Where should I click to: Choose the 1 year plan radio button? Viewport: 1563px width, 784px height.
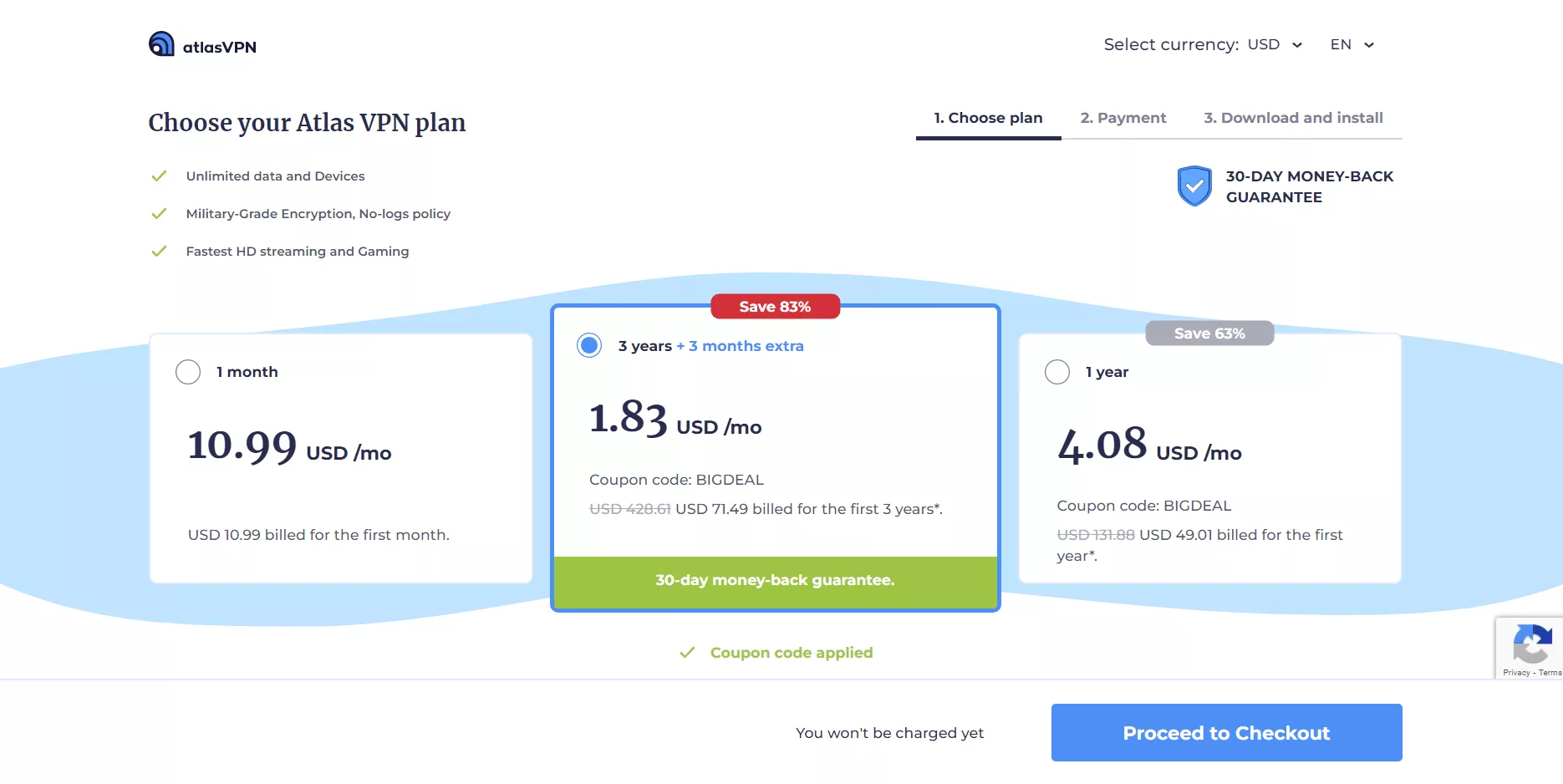(x=1057, y=372)
